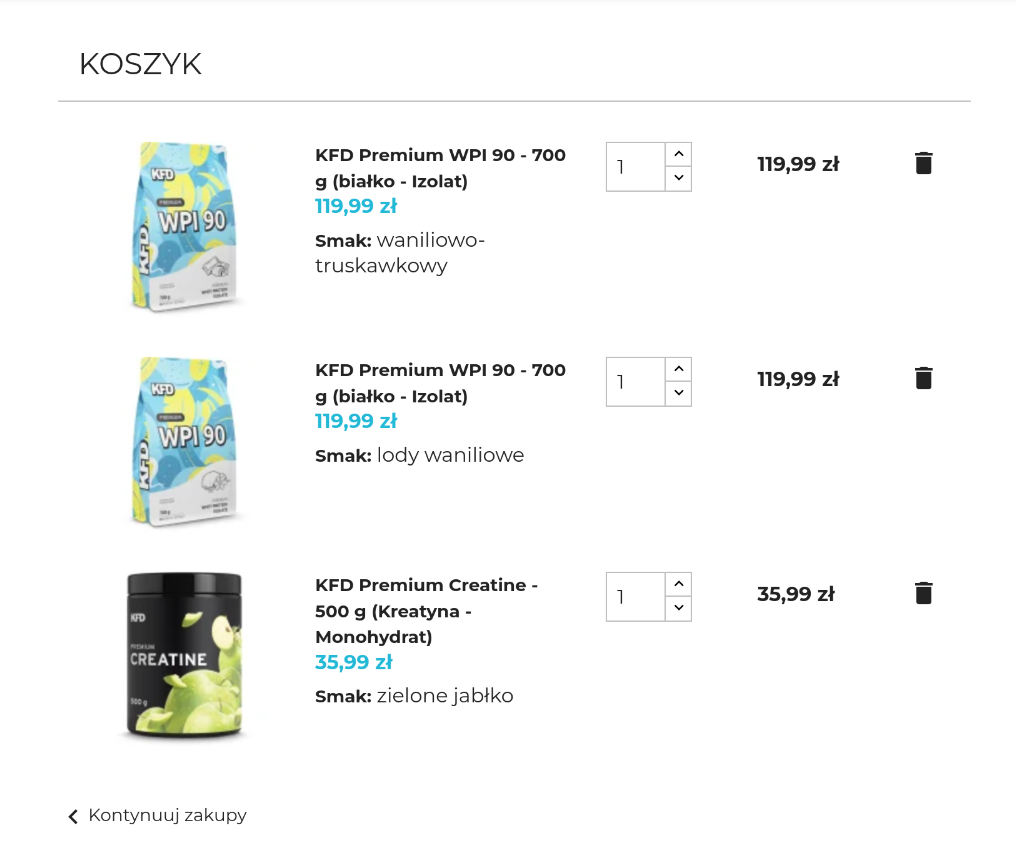Click quantity field for lody waniliowe WPI 90

[x=635, y=381]
